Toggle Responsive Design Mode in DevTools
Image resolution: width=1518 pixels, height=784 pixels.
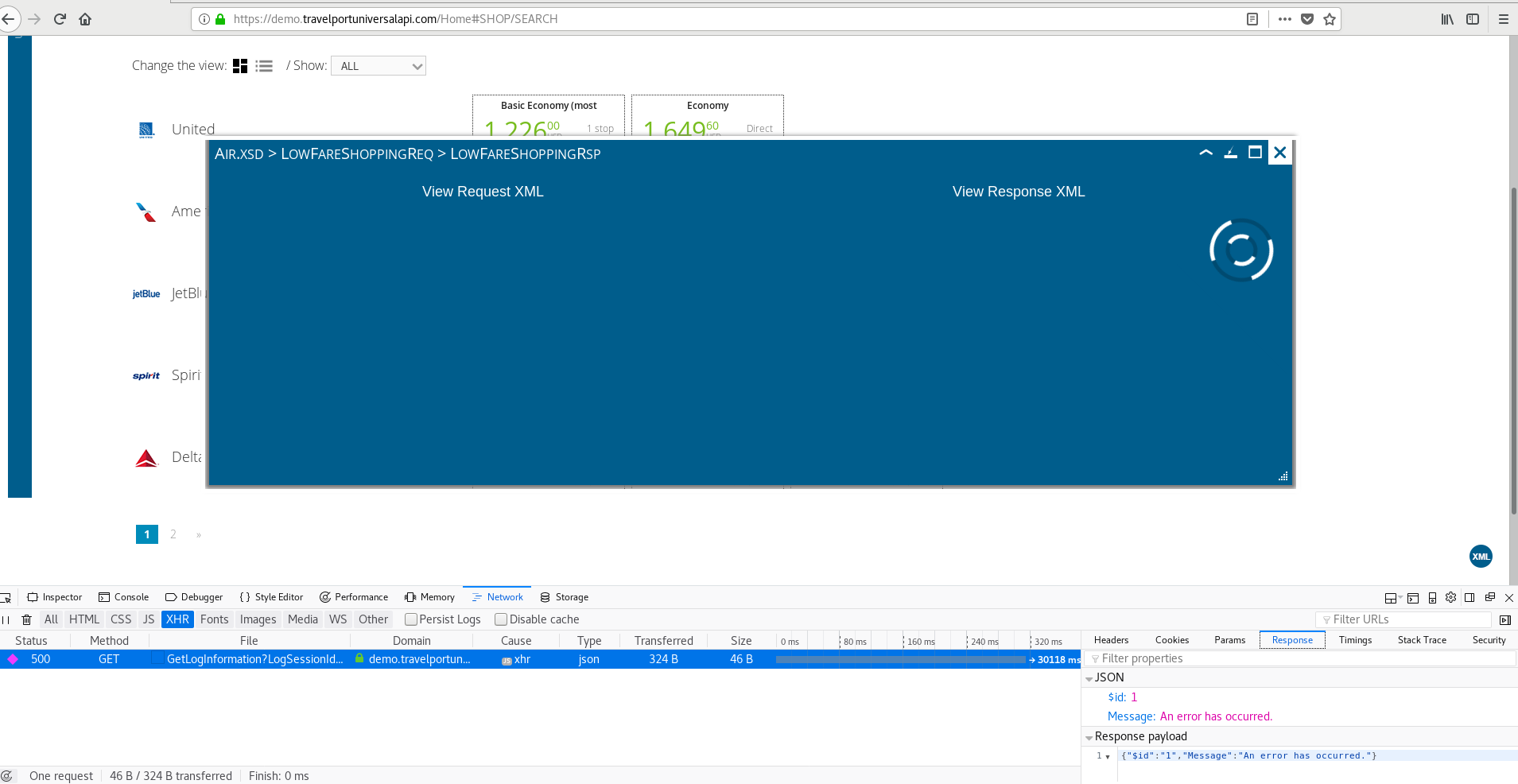1431,597
